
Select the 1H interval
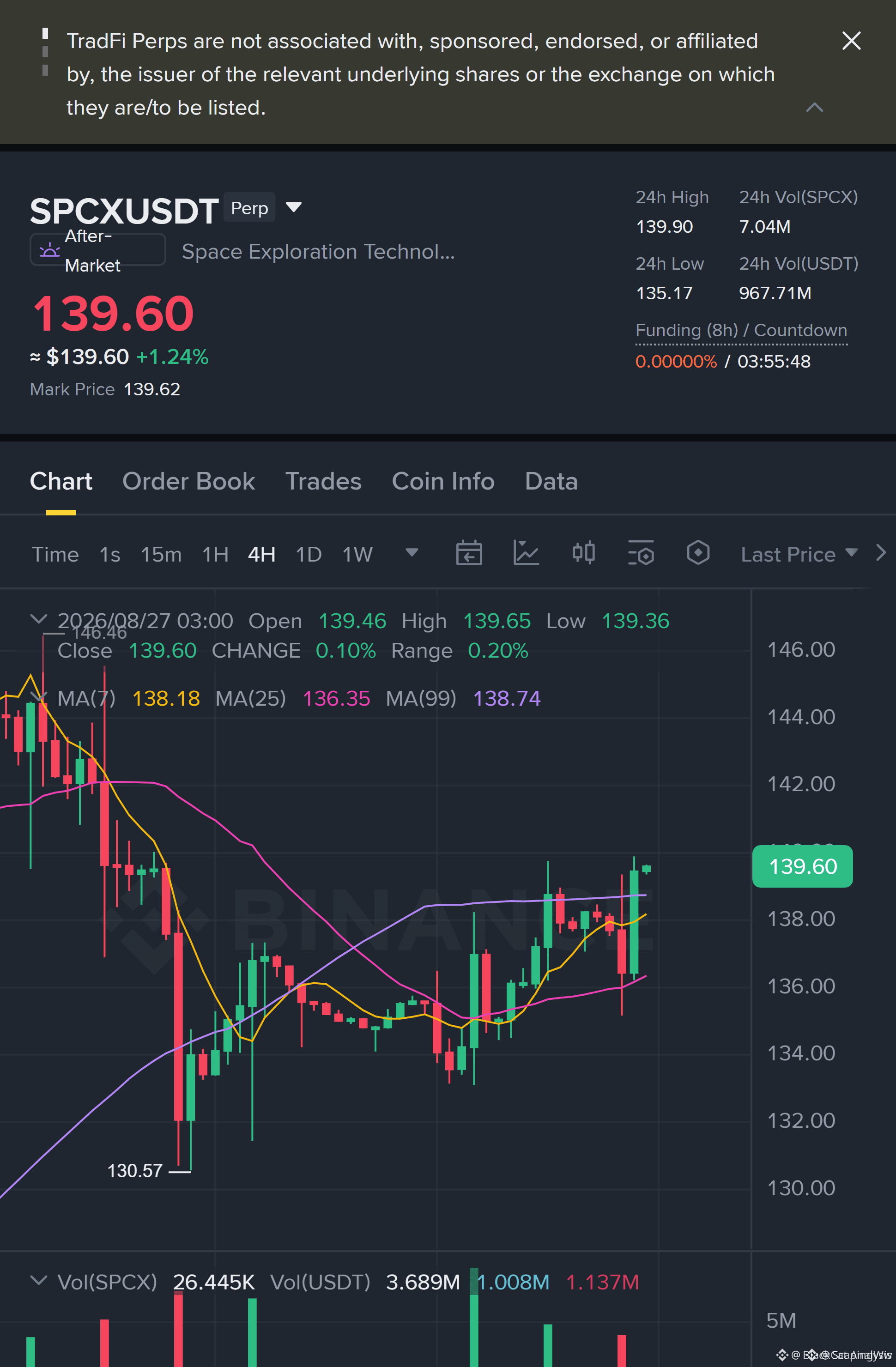coord(215,554)
